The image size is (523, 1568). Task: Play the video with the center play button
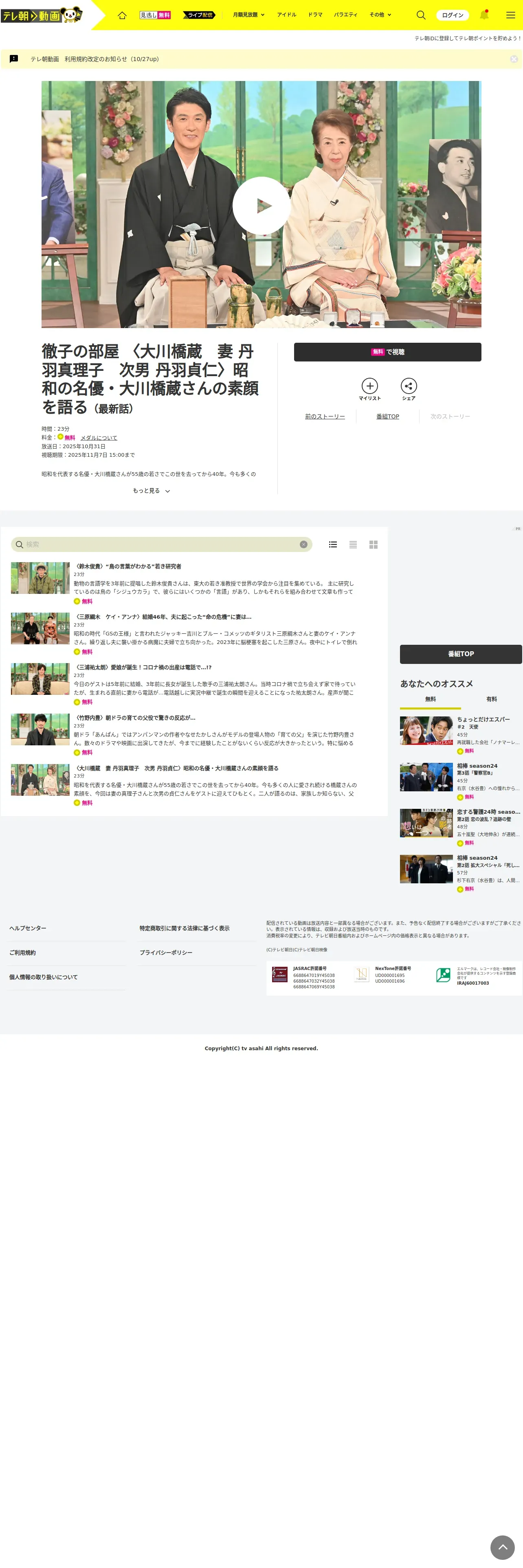[261, 205]
